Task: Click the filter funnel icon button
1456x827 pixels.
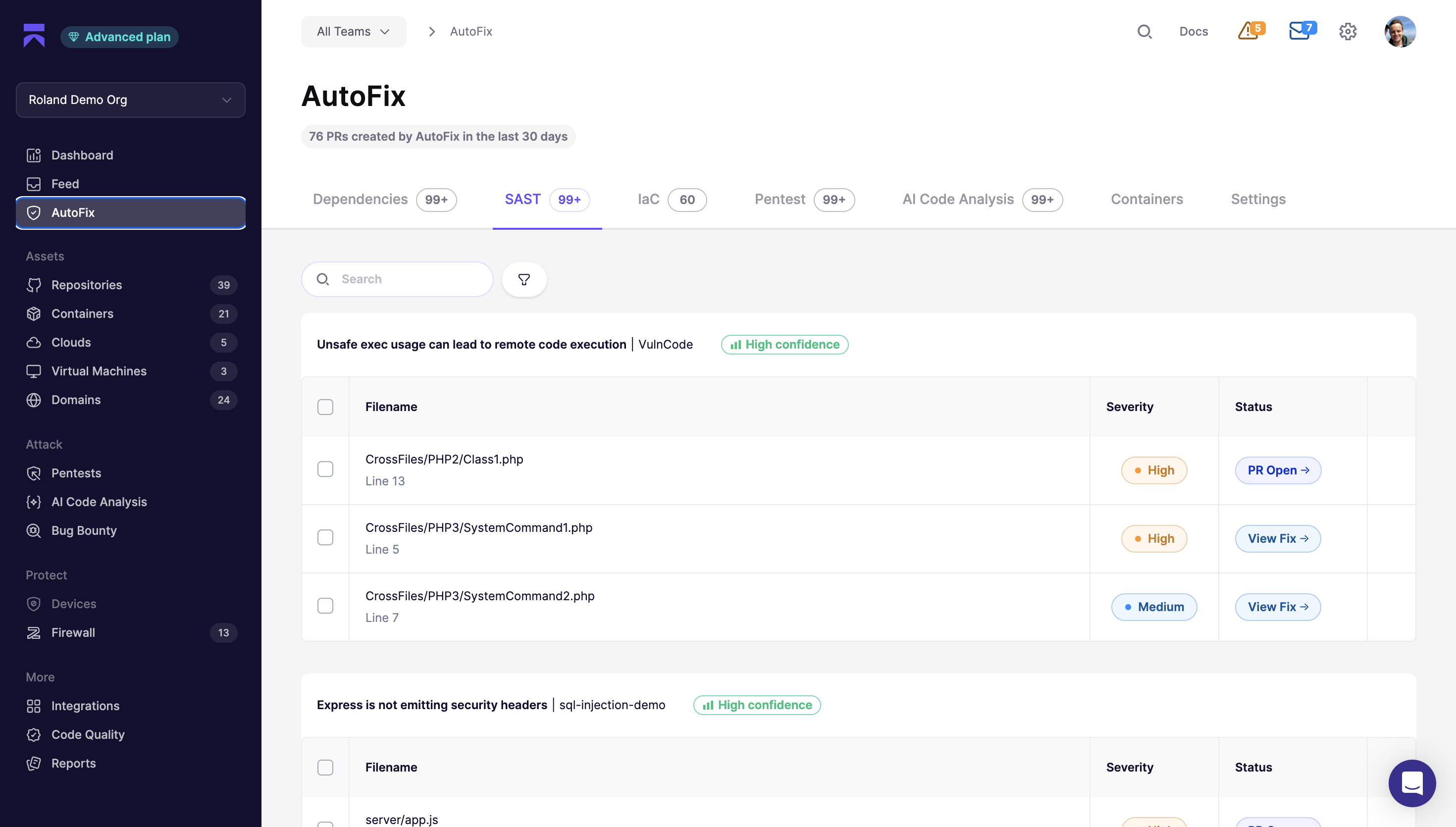Action: 524,279
